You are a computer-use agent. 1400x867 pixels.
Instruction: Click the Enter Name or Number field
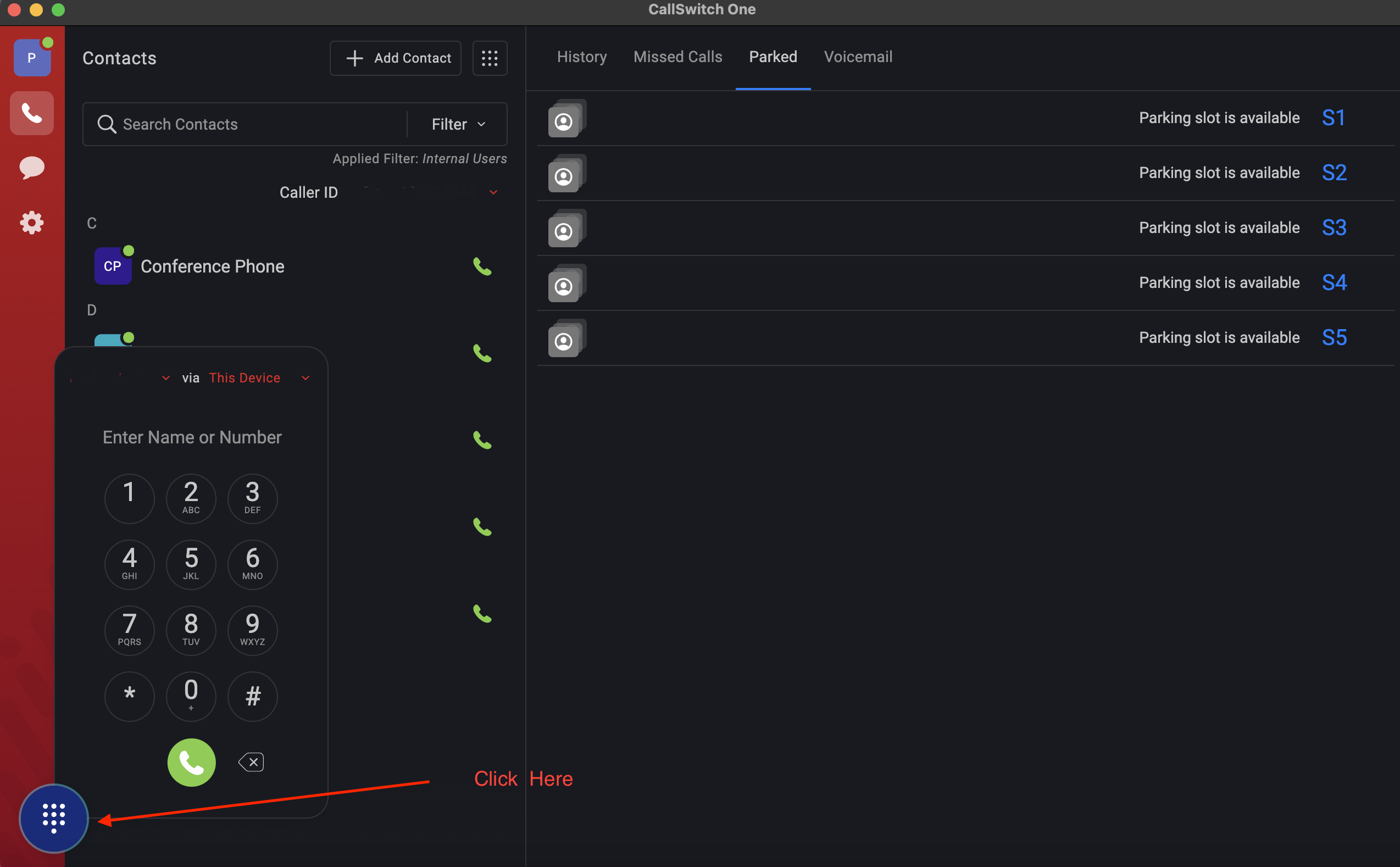tap(192, 437)
